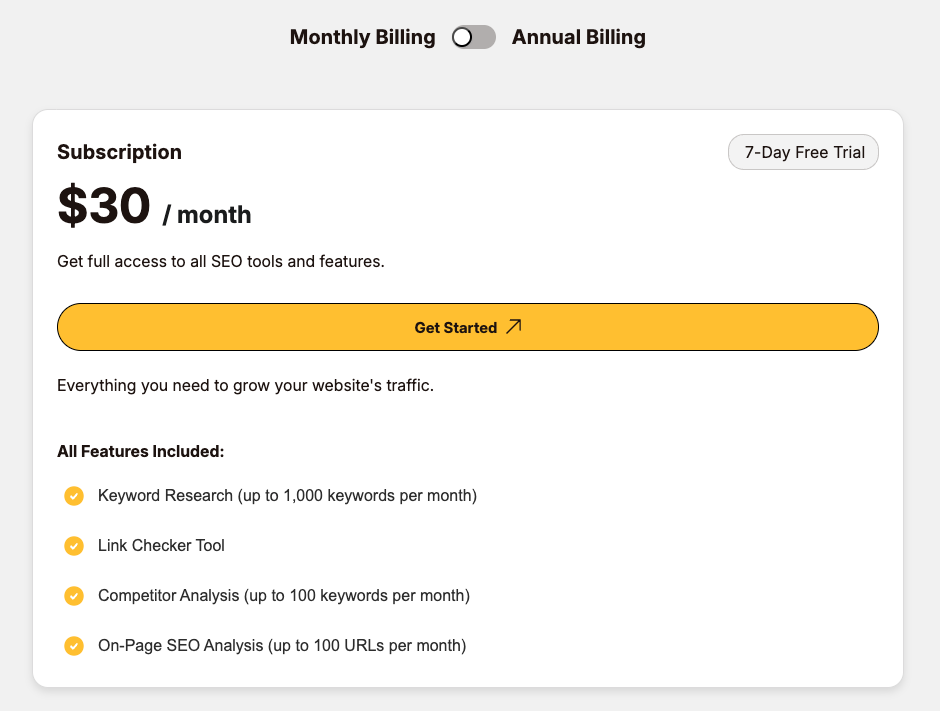Toggle the billing period switch
The image size is (940, 711).
[x=473, y=38]
